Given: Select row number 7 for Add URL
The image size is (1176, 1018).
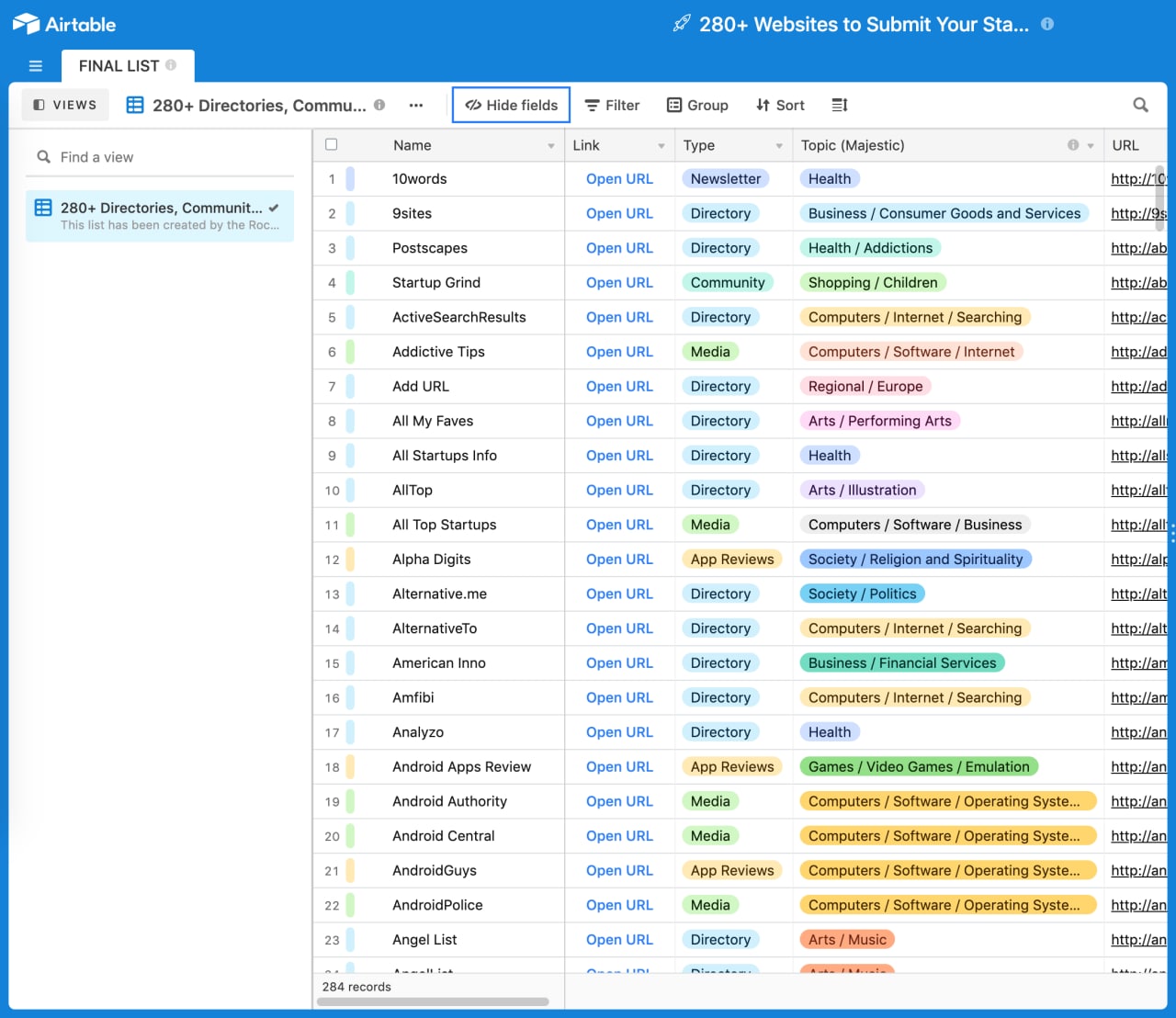Looking at the screenshot, I should (x=332, y=387).
